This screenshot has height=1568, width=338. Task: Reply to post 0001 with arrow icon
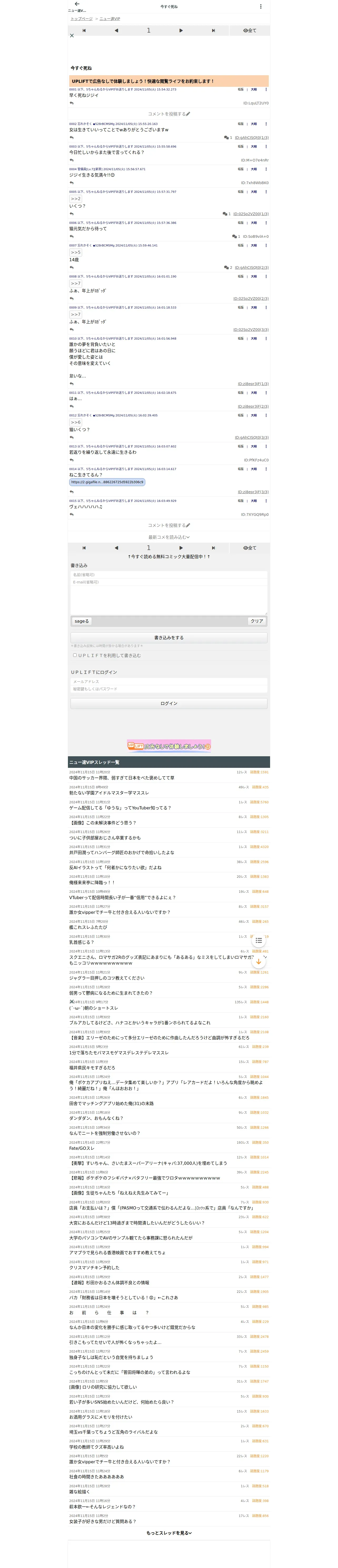tap(71, 103)
